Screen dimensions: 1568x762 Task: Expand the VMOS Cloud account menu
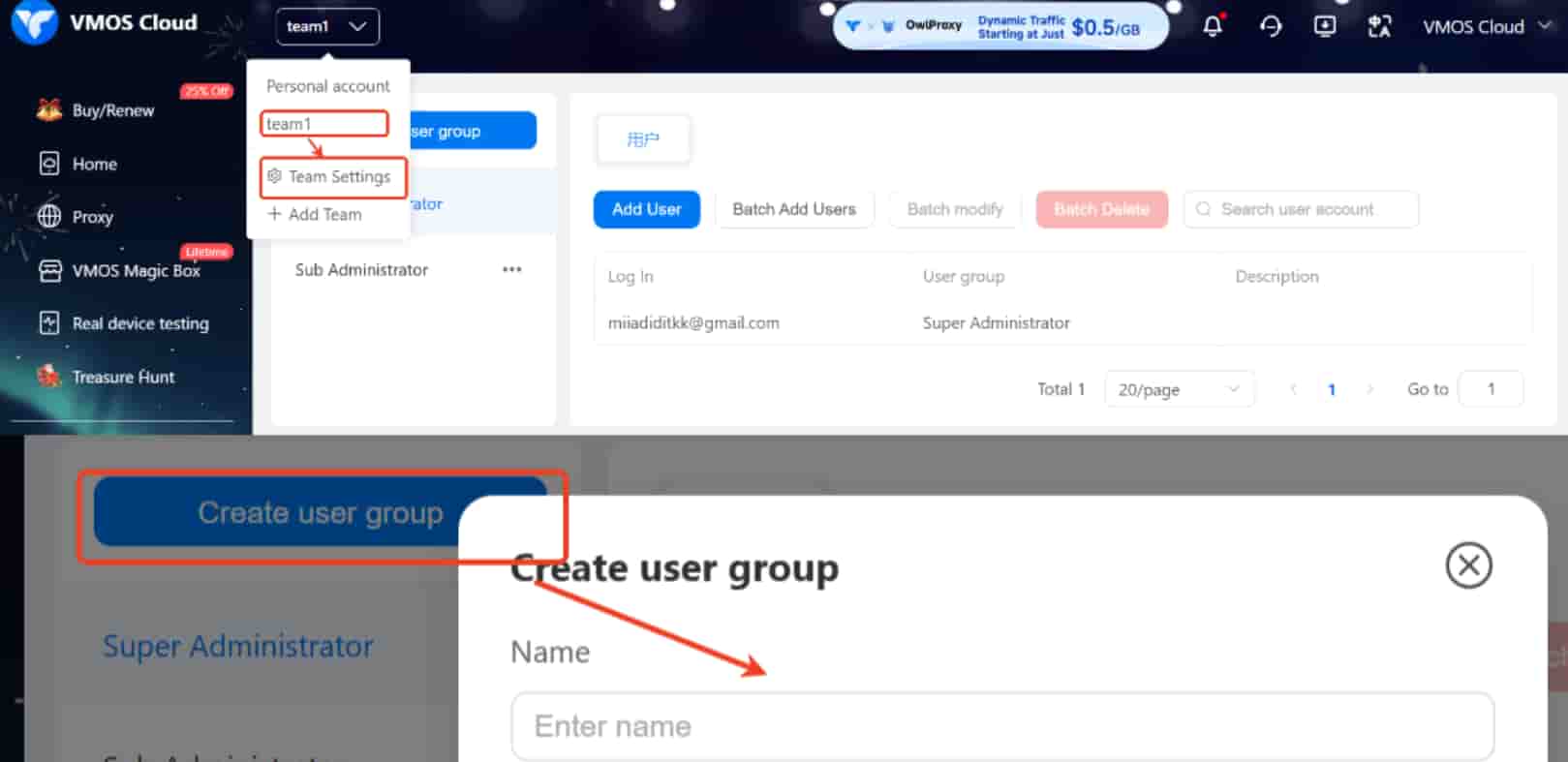[x=1485, y=26]
